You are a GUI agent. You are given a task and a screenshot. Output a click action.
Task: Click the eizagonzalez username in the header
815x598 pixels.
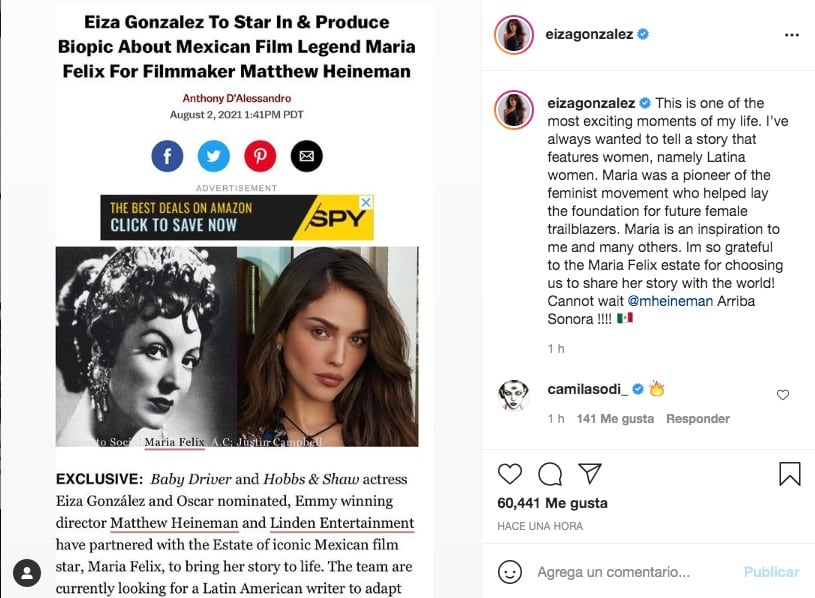[591, 34]
